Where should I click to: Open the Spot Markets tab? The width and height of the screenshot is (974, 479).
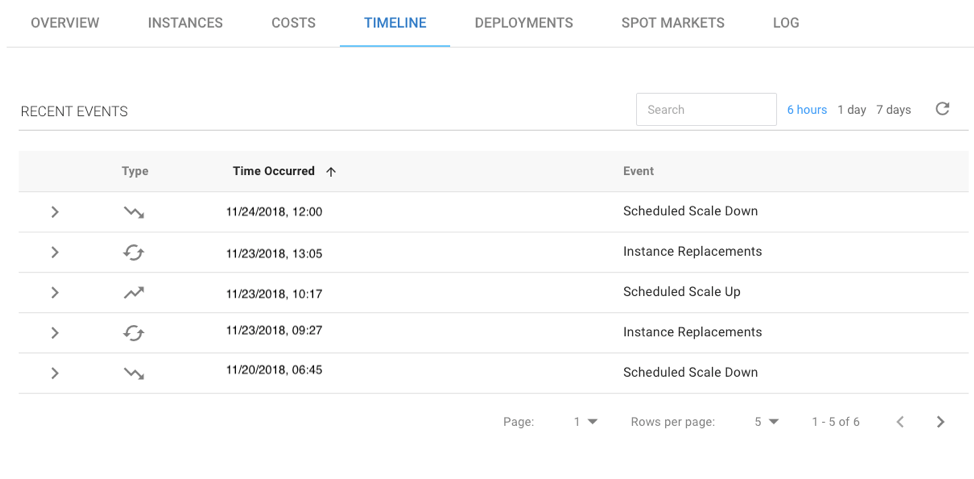tap(673, 23)
